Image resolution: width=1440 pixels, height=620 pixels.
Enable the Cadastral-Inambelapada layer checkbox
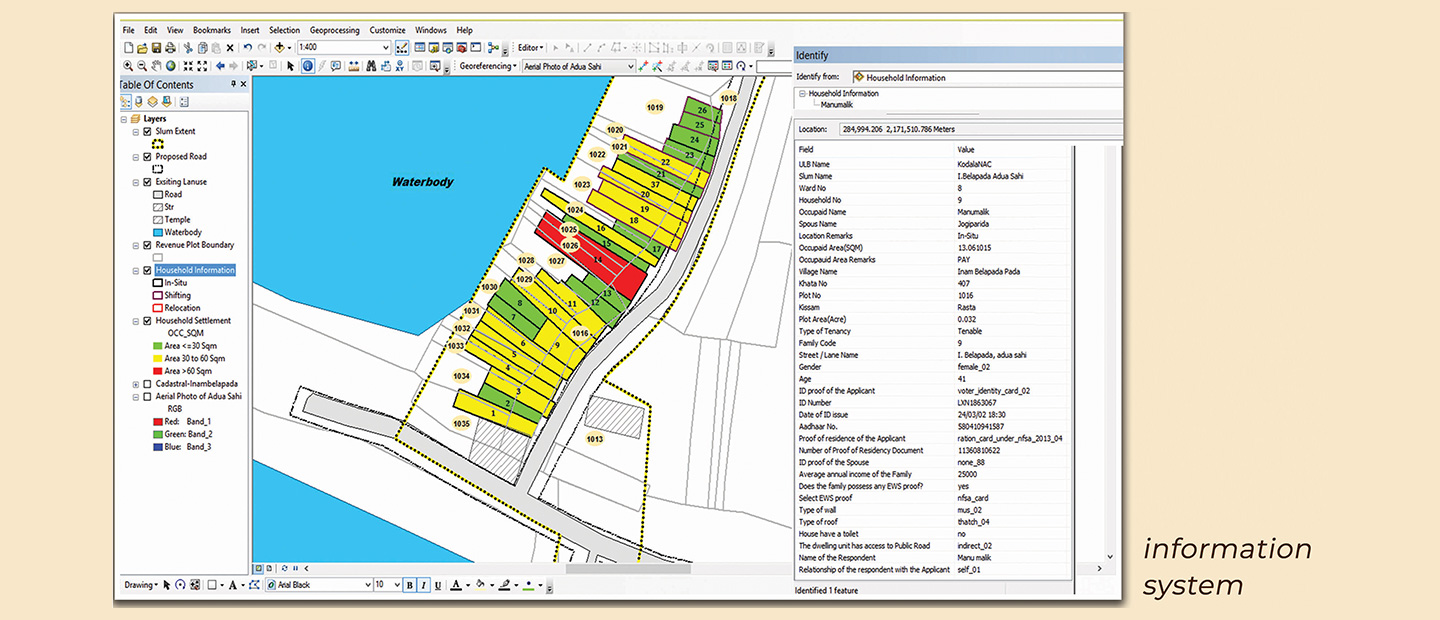[148, 384]
